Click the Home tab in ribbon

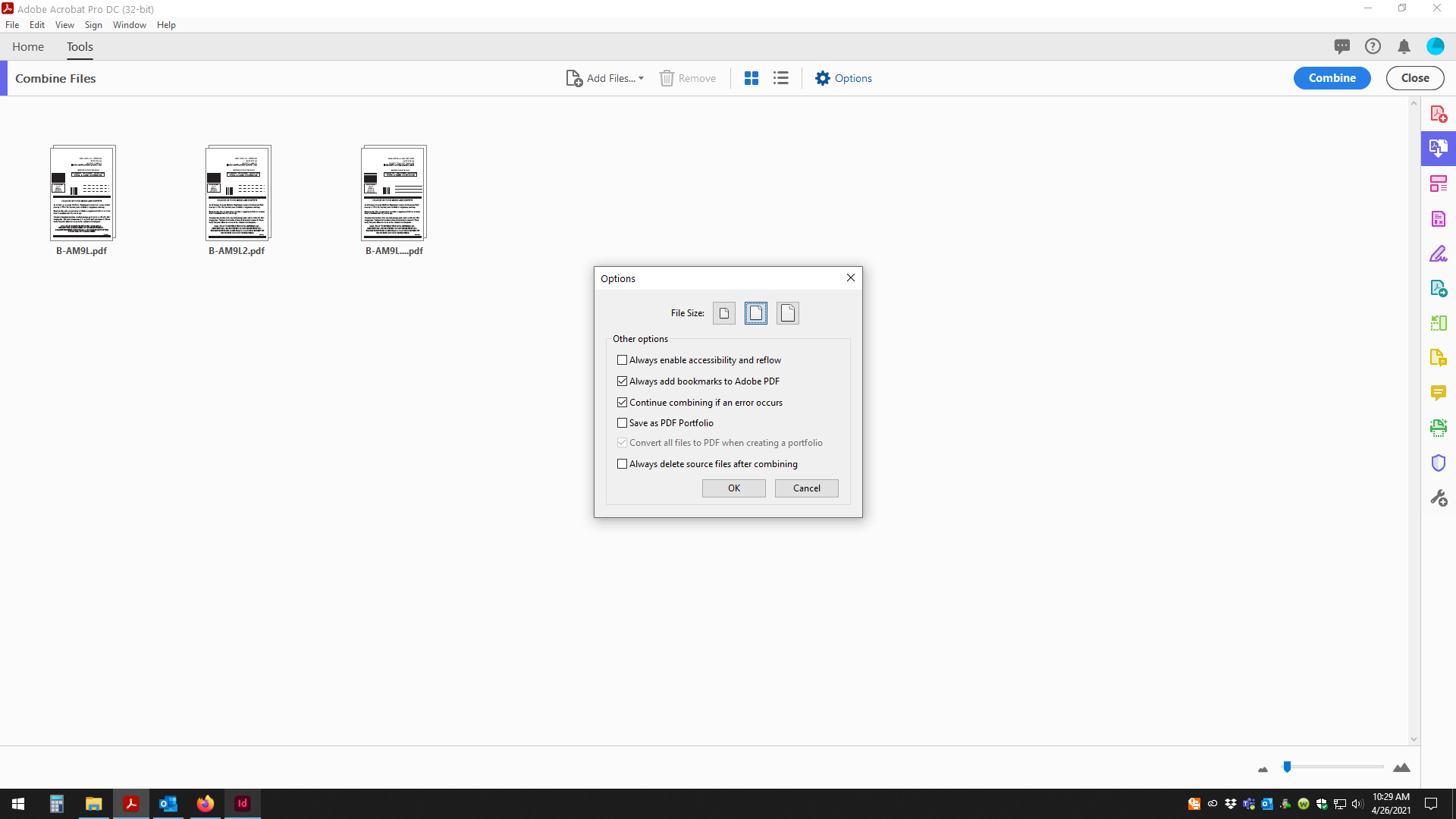tap(28, 47)
